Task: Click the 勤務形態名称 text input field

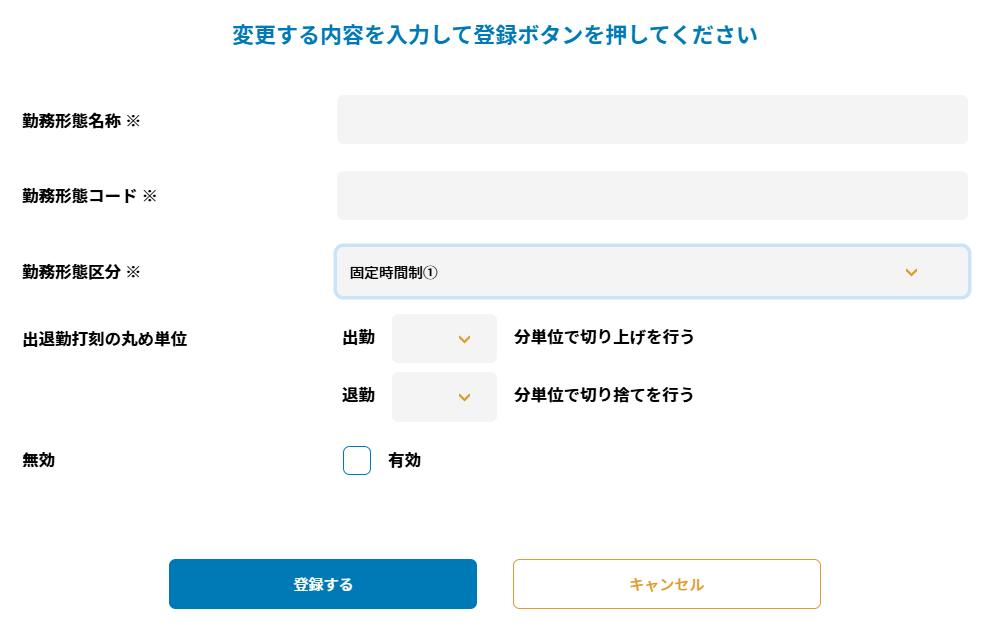Action: pyautogui.click(x=652, y=120)
